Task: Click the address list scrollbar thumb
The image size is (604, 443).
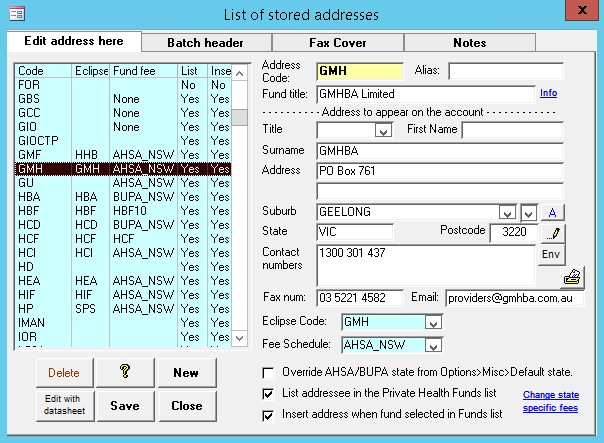Action: (240, 117)
